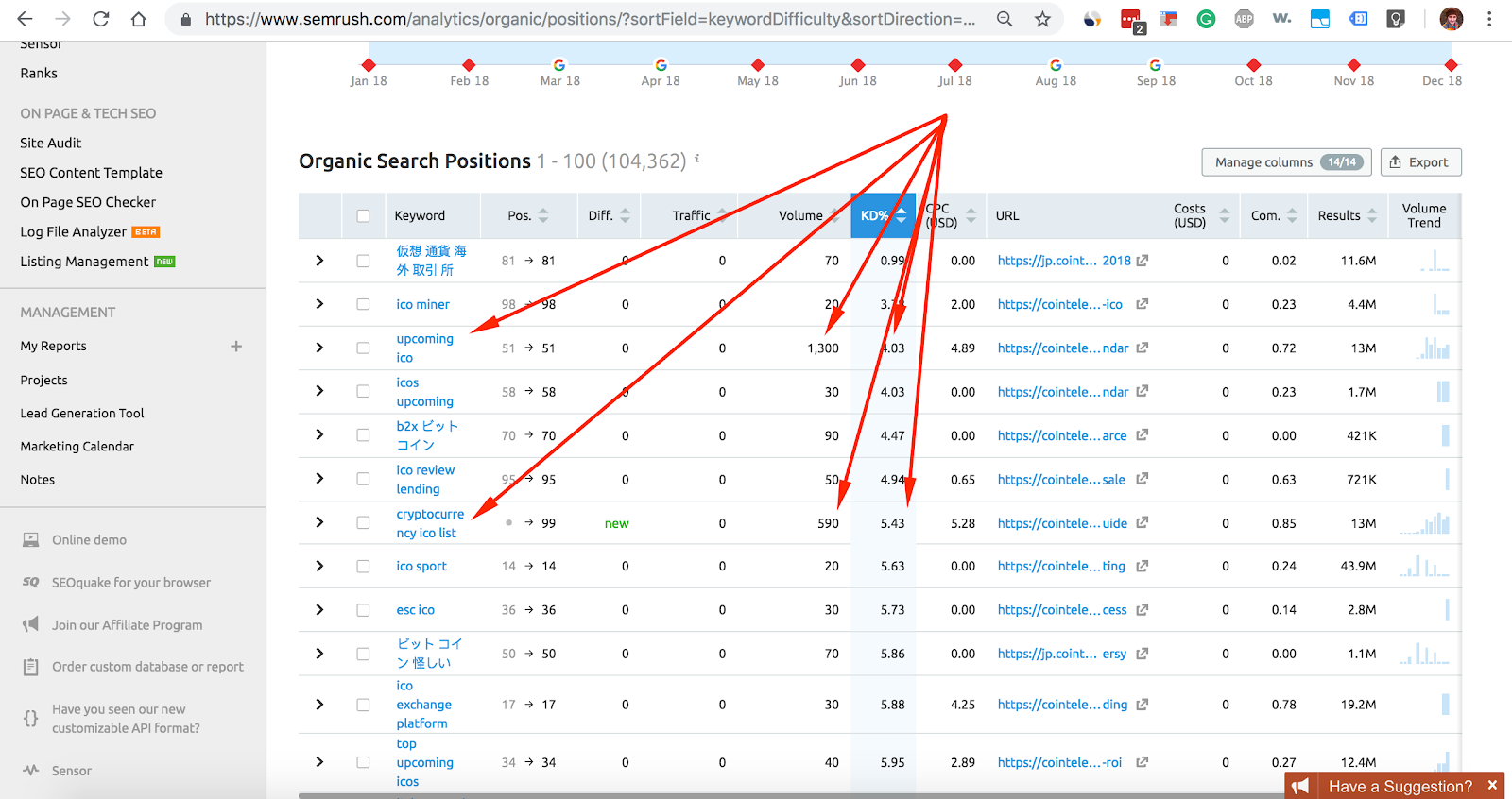The height and width of the screenshot is (799, 1512).
Task: Check the box for 'ico exchange platform' row
Action: 363,705
